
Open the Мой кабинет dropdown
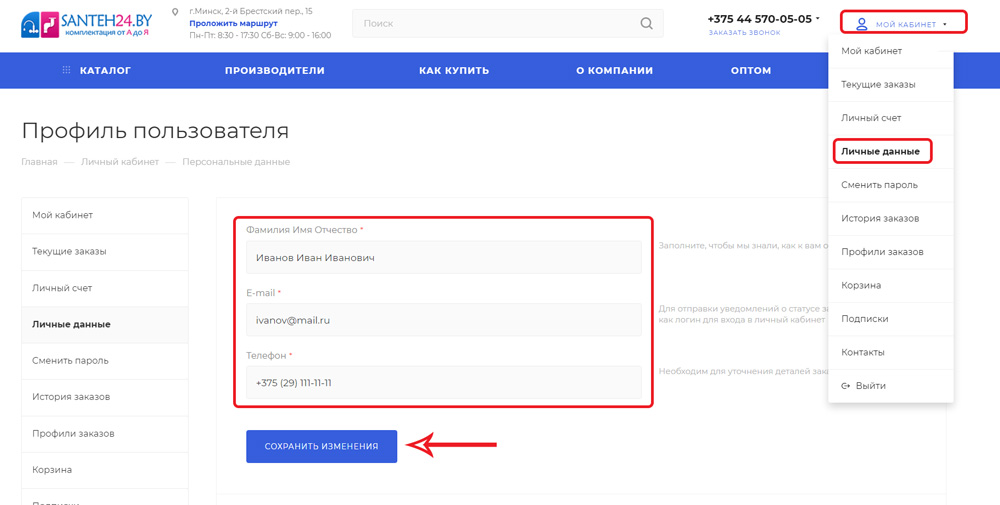tap(904, 24)
